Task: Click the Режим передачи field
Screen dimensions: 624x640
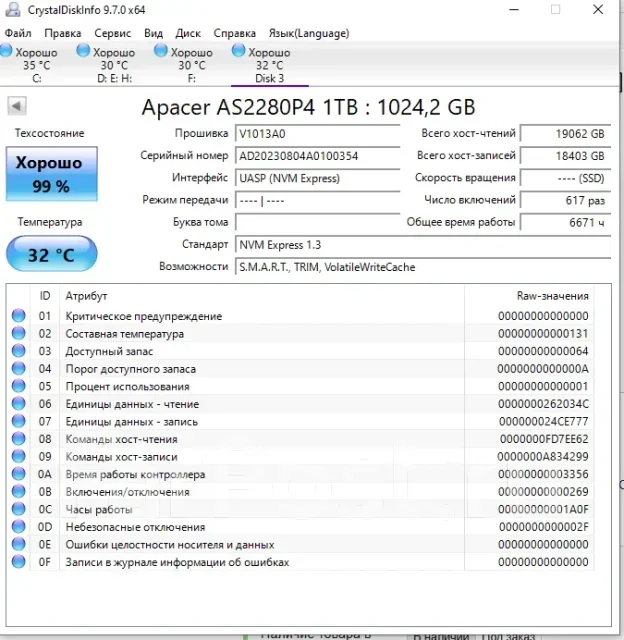Action: 318,200
